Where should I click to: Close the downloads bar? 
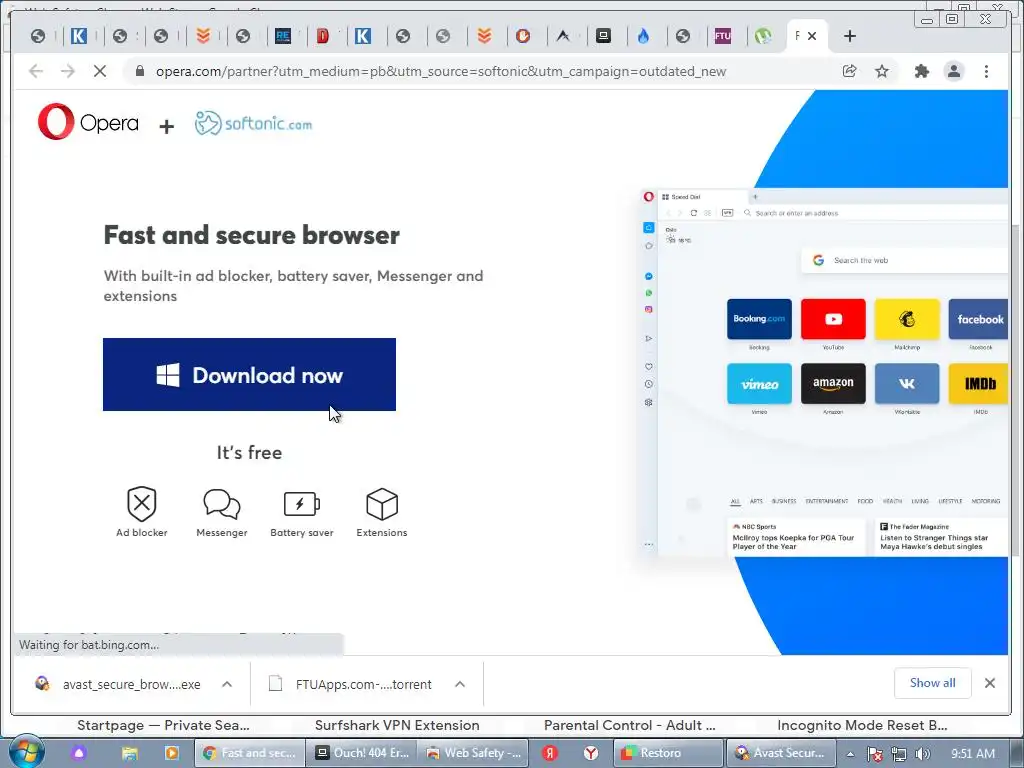pos(990,682)
